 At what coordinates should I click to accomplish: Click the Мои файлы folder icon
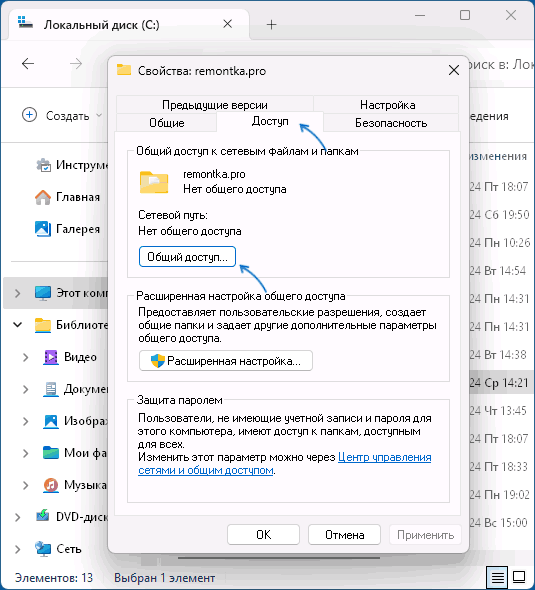pyautogui.click(x=51, y=453)
